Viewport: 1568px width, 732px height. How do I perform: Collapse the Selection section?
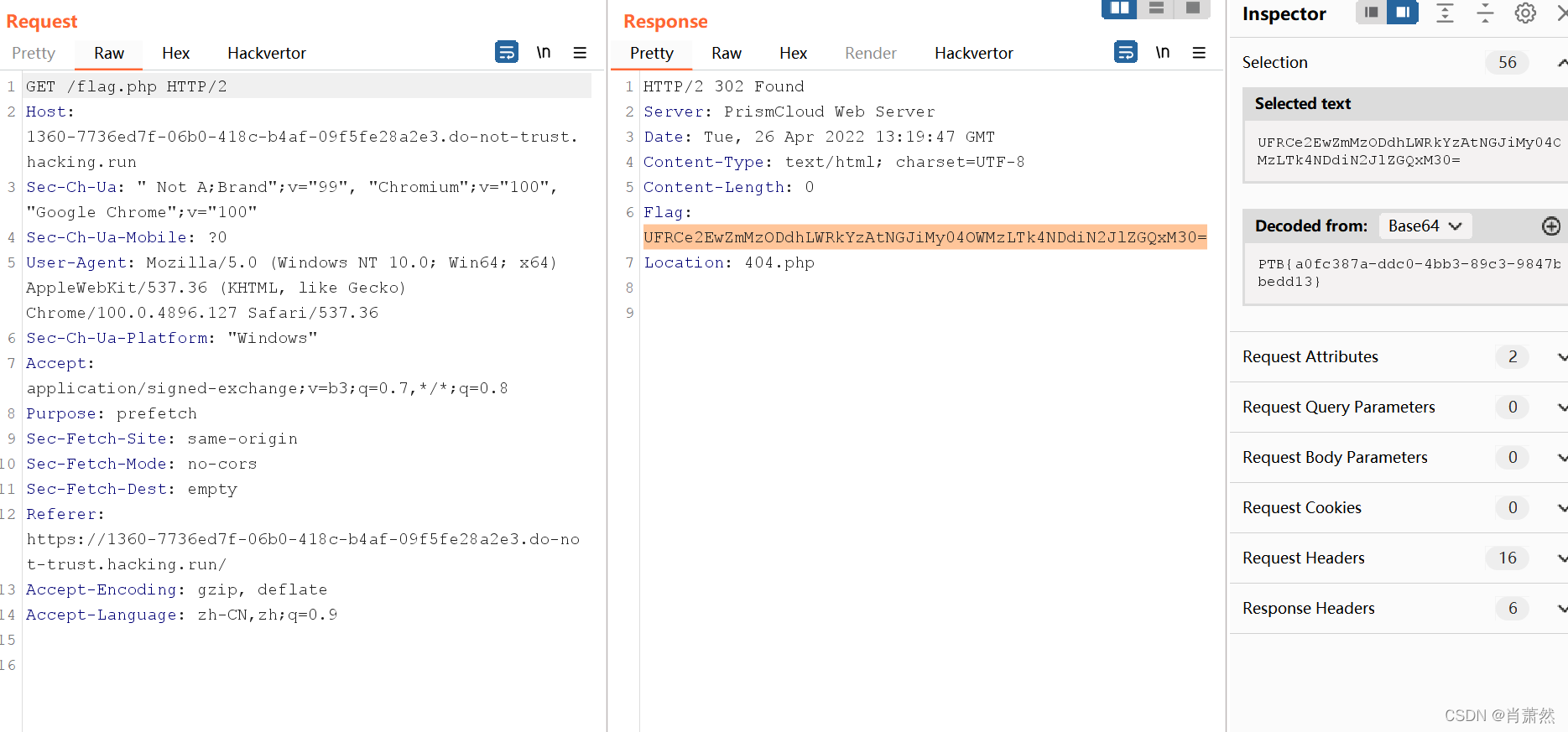[1561, 62]
